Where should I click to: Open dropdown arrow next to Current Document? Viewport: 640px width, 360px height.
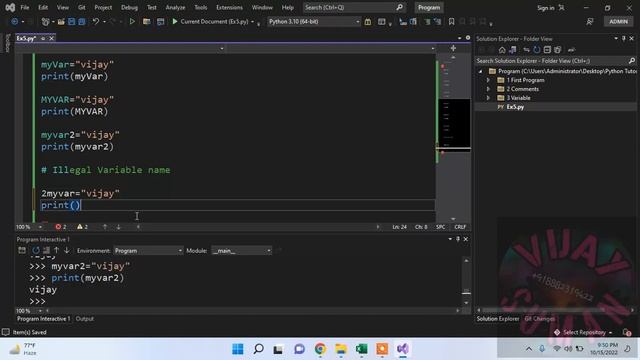(253, 22)
